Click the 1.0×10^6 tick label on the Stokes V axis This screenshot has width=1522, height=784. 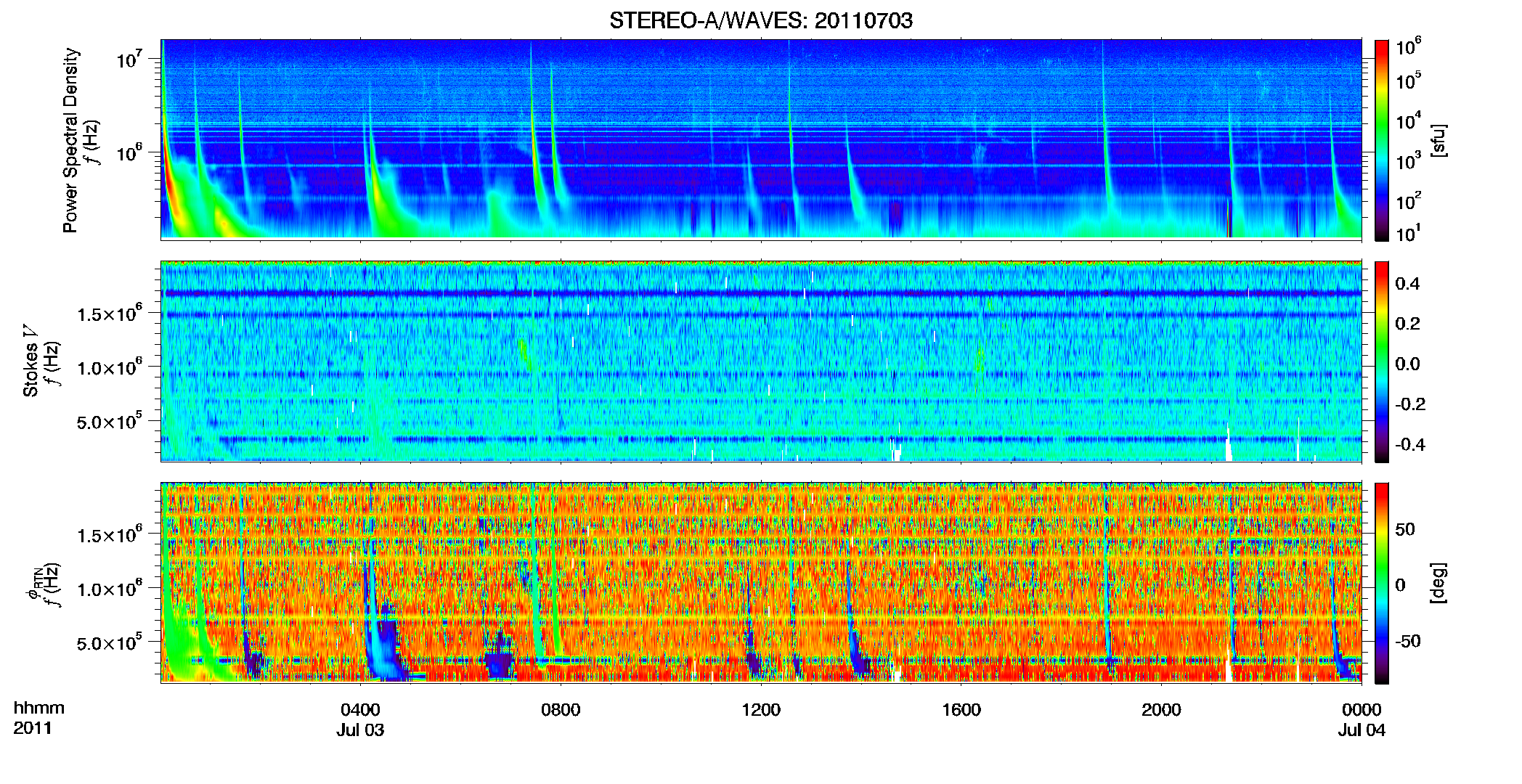[x=109, y=367]
